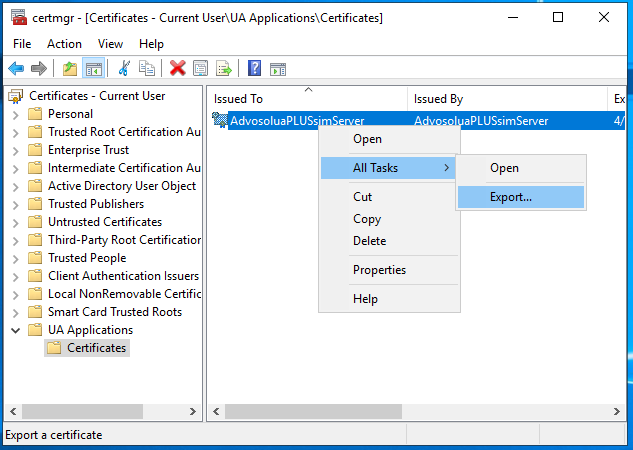Click the Up one level folder icon

[x=69, y=68]
